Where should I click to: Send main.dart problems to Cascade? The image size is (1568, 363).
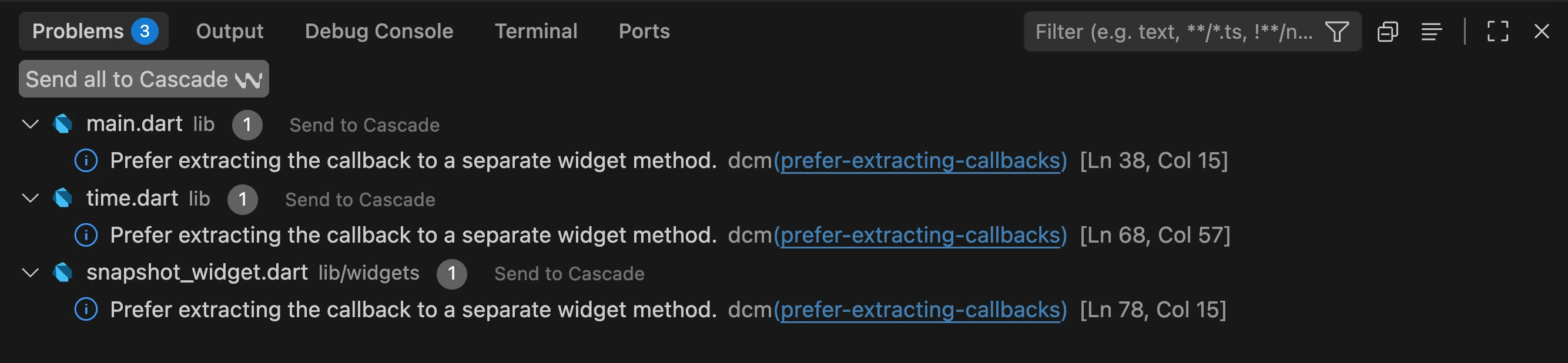click(364, 125)
